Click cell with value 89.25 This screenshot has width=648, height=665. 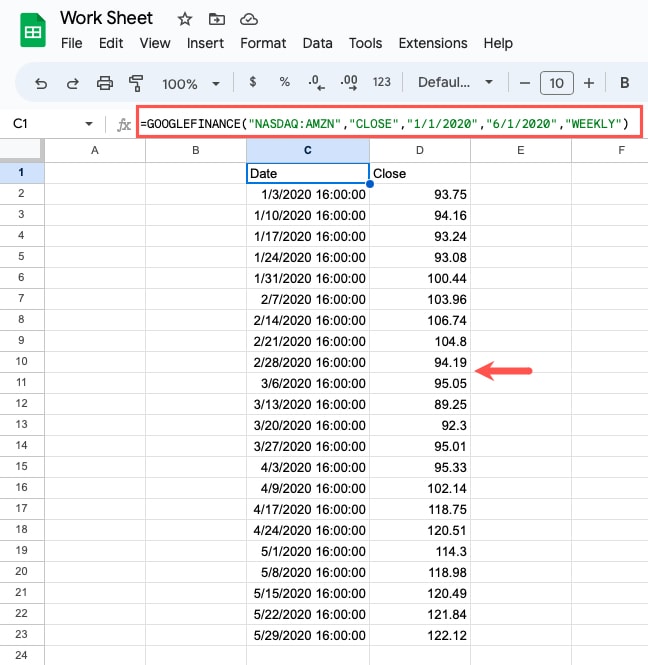tap(420, 405)
